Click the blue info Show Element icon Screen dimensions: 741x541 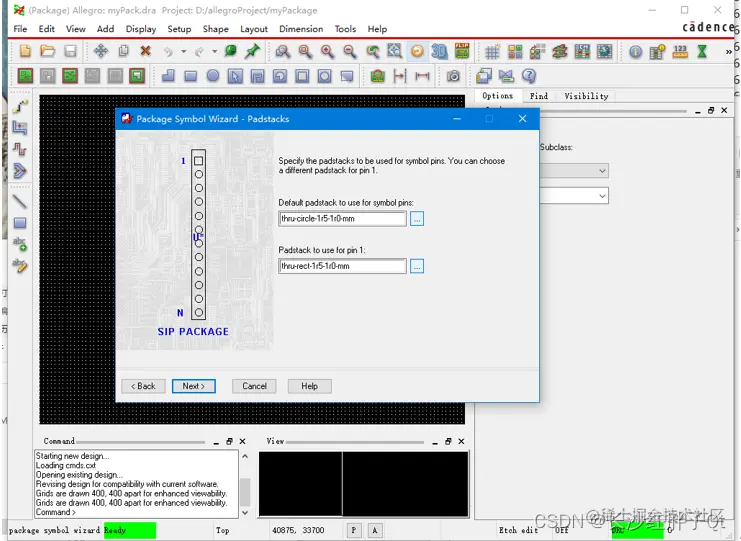tap(636, 51)
